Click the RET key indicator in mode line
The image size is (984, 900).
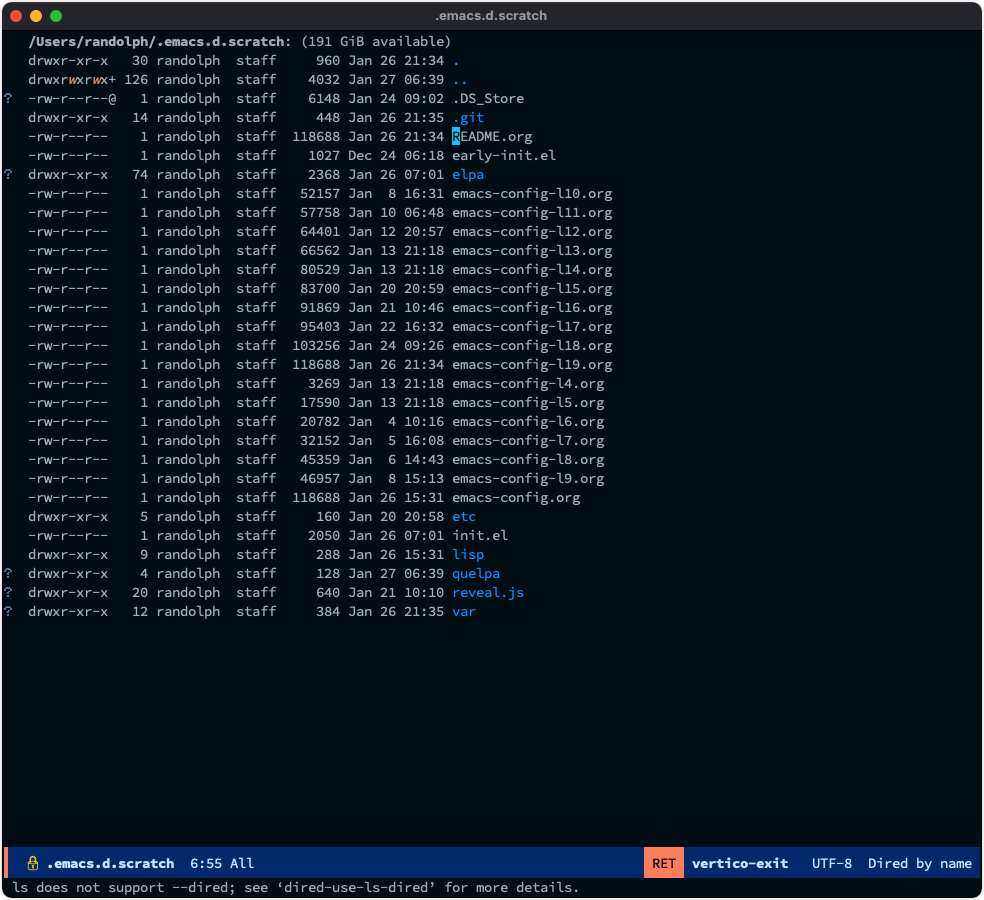663,863
